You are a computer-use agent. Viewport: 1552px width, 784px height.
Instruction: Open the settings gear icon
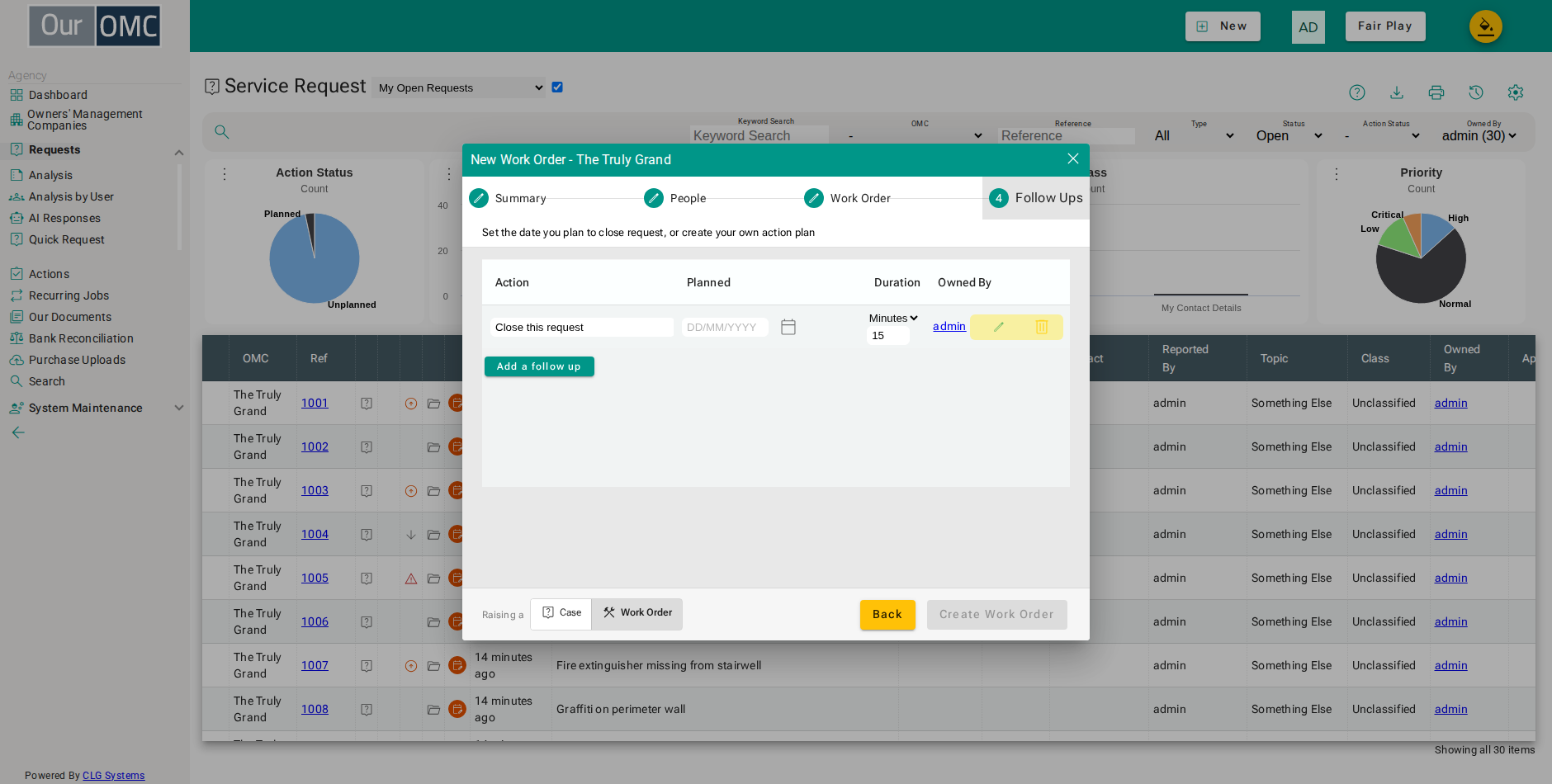click(1516, 92)
